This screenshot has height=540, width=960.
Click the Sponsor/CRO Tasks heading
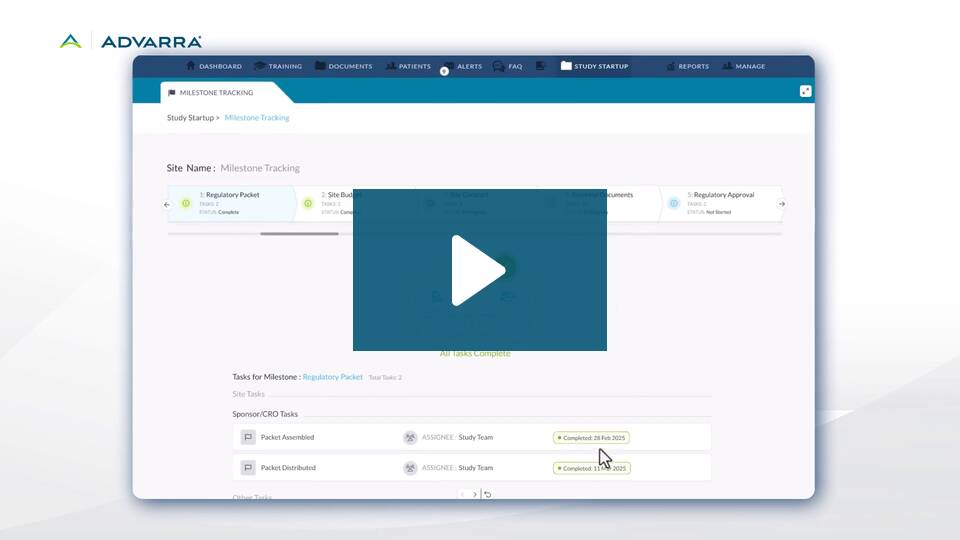coord(265,414)
